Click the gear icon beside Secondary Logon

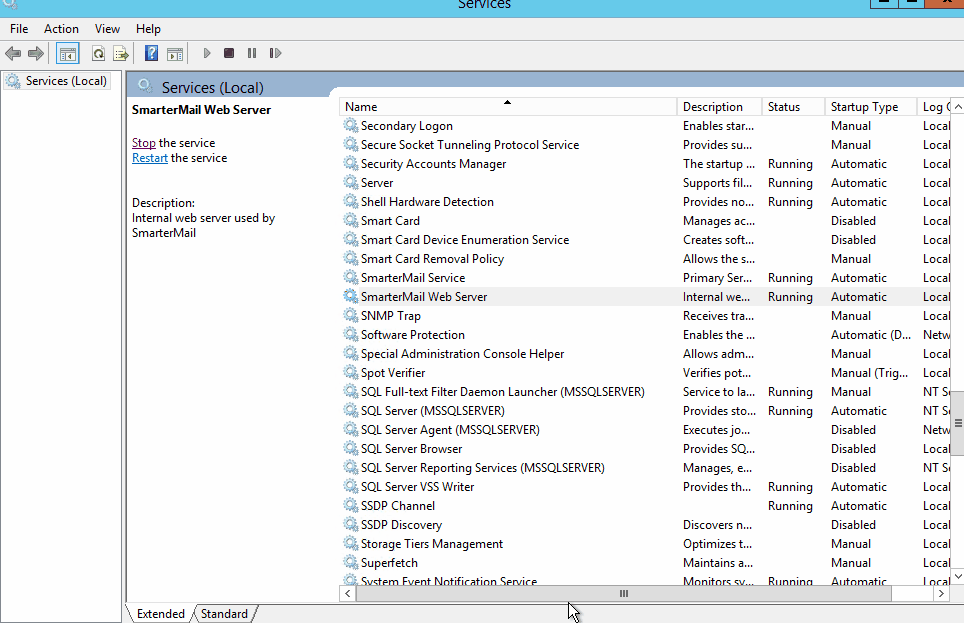[350, 125]
